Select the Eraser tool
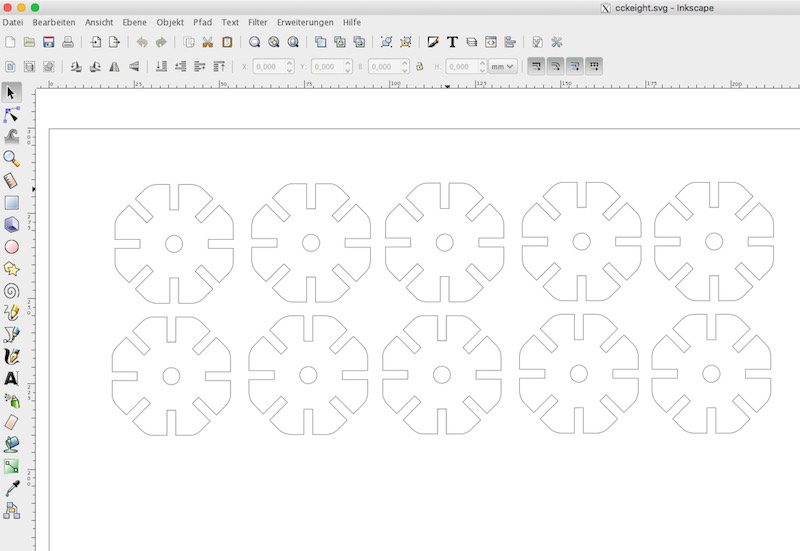Viewport: 800px width, 551px height. coord(11,422)
